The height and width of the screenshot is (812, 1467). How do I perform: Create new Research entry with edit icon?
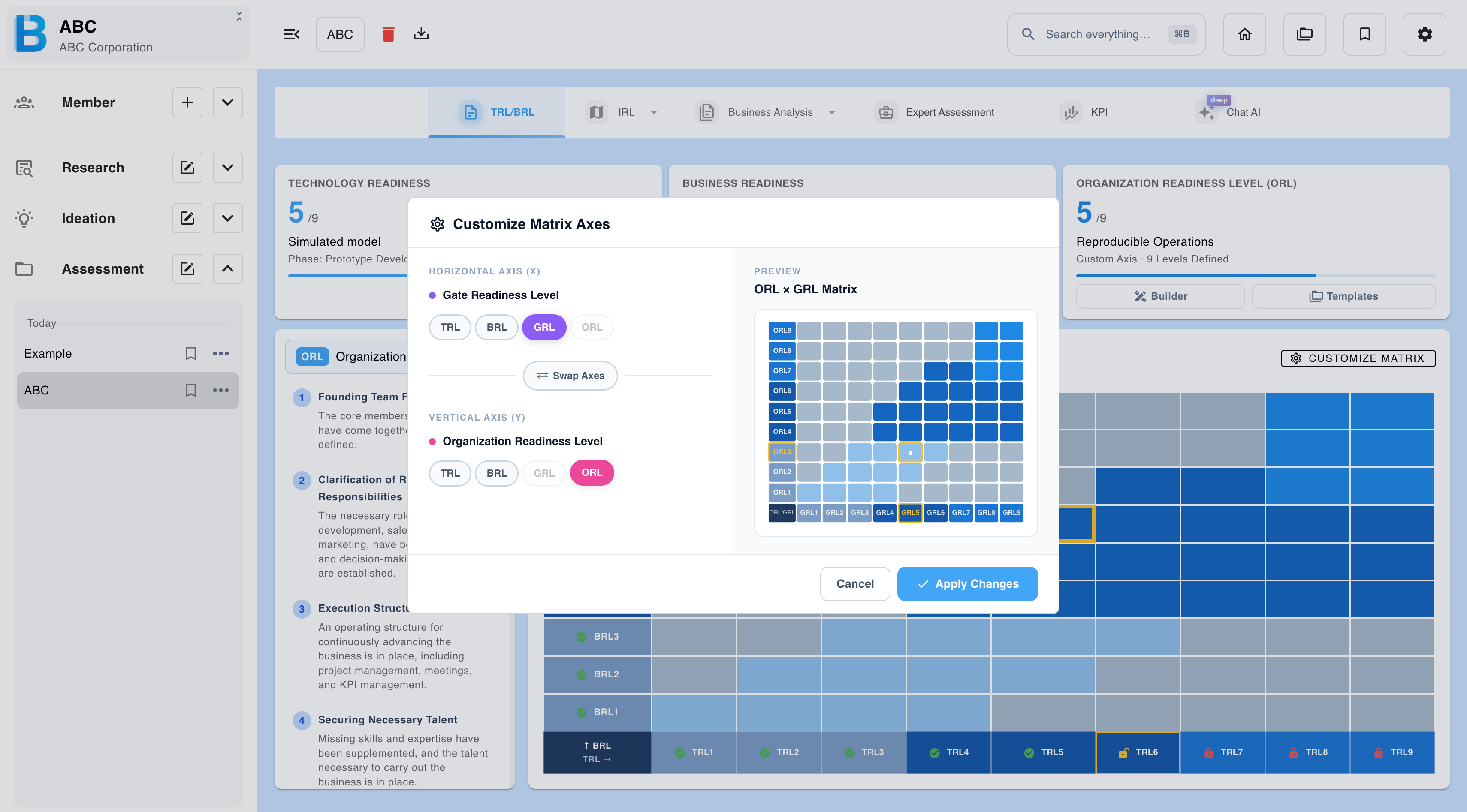tap(187, 167)
